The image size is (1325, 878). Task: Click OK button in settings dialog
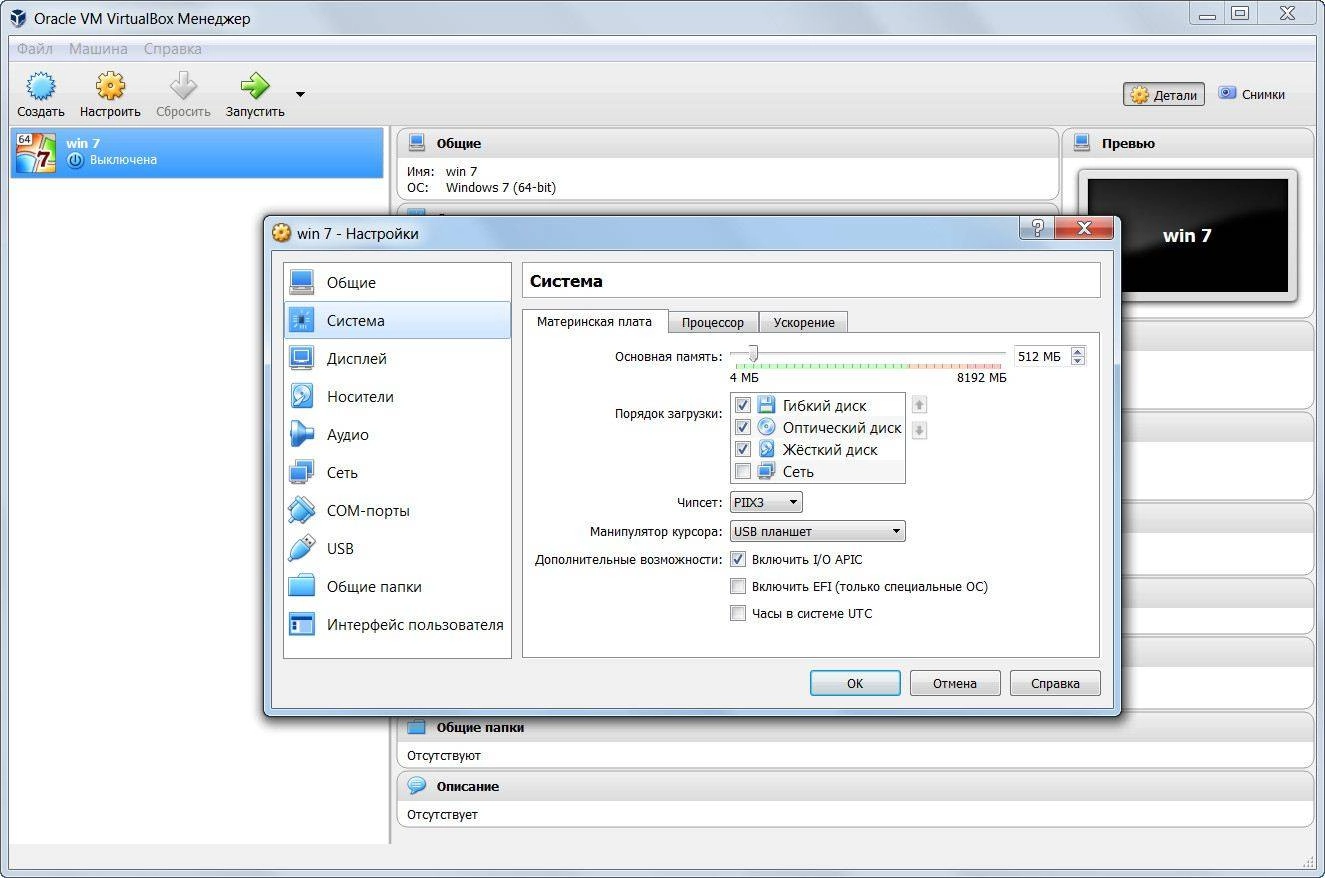(855, 683)
